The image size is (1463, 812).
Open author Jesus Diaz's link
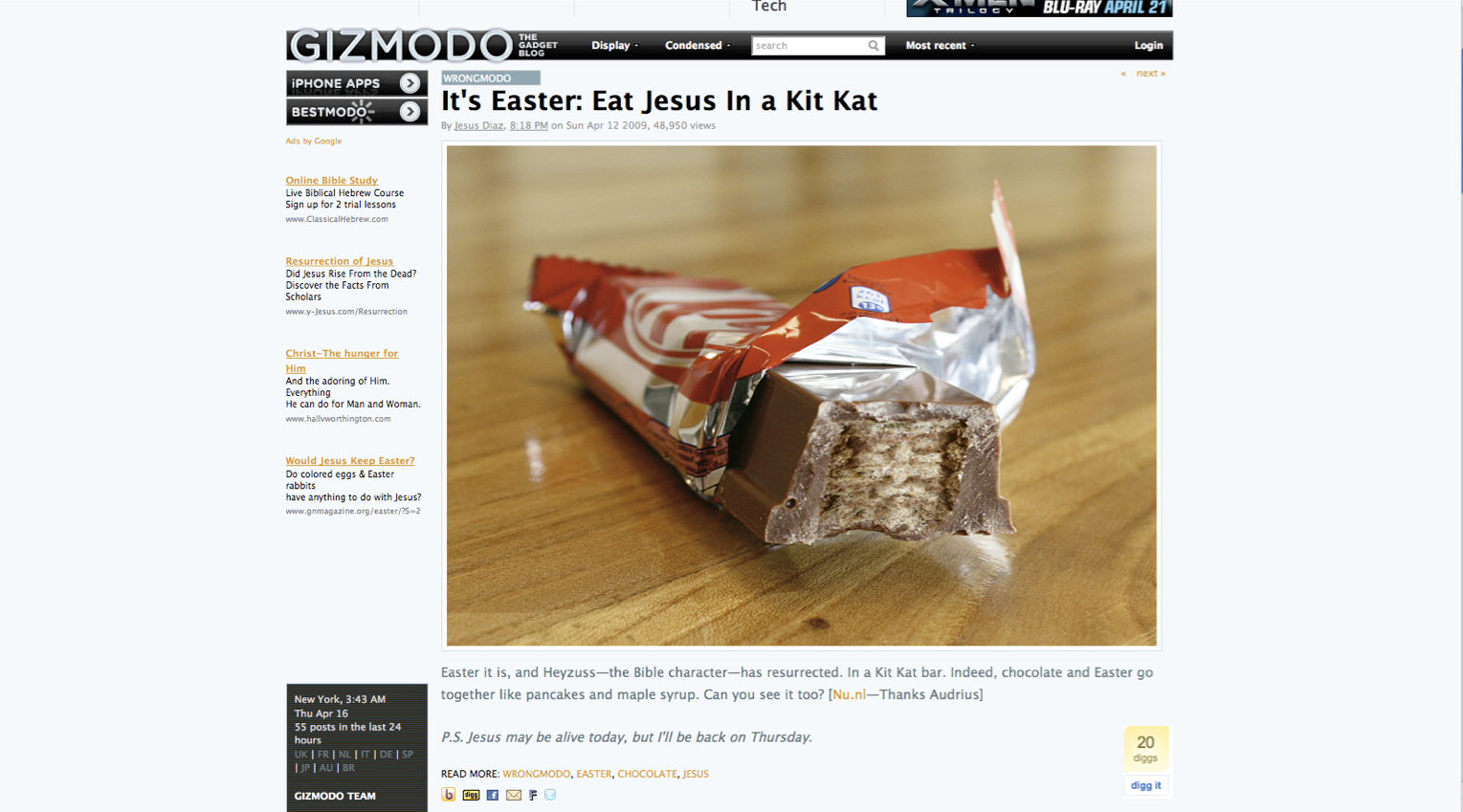pyautogui.click(x=478, y=125)
